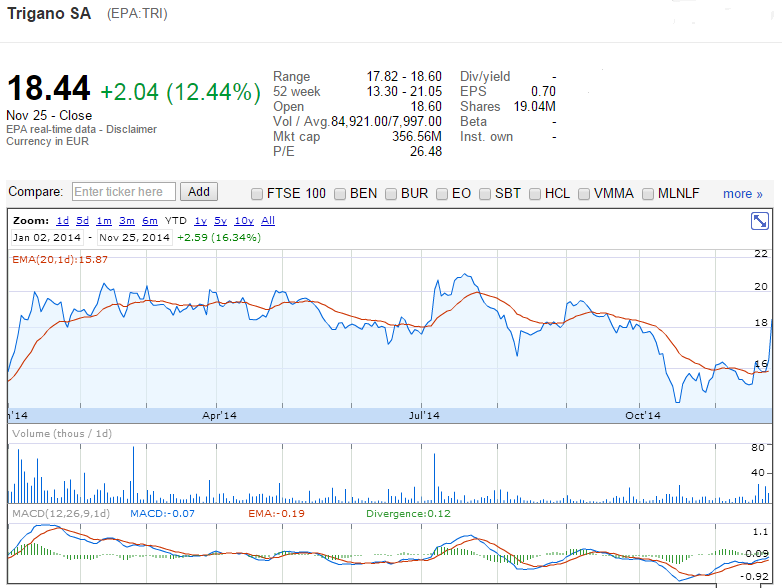Edit the start date Jan 02, 2014
The image size is (782, 588).
(47, 237)
